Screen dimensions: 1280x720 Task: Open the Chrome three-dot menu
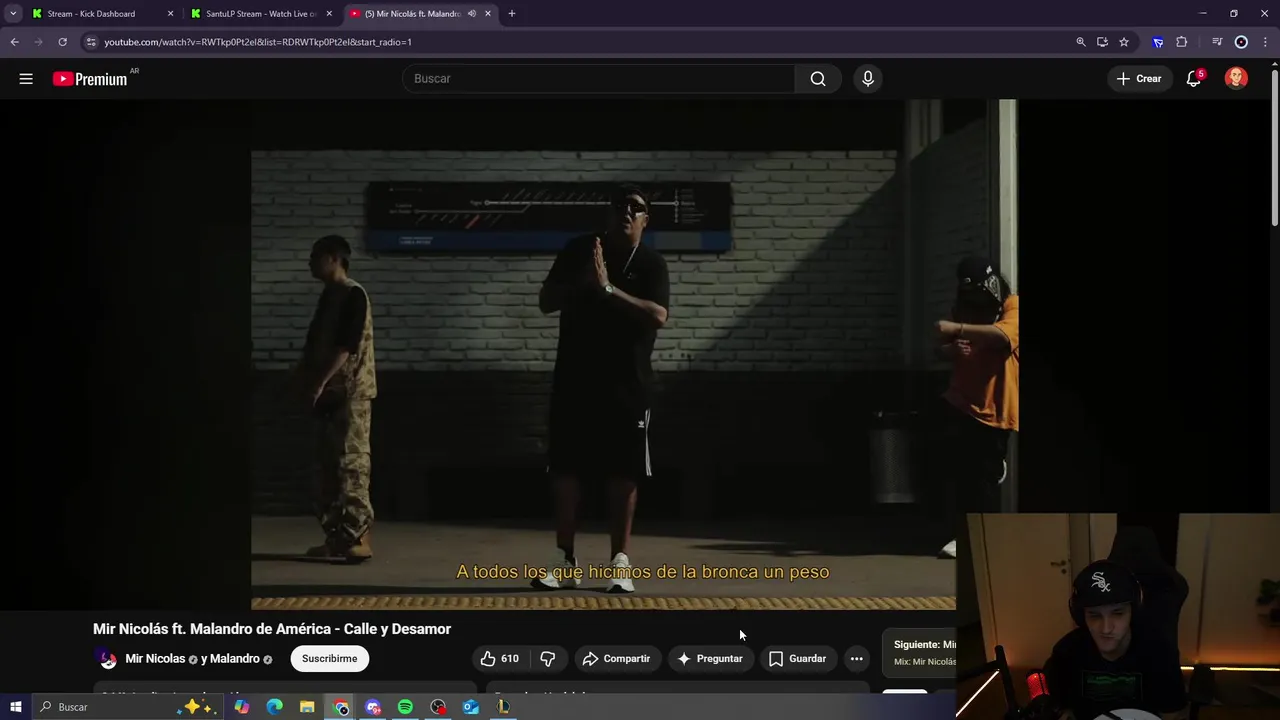click(x=1266, y=42)
